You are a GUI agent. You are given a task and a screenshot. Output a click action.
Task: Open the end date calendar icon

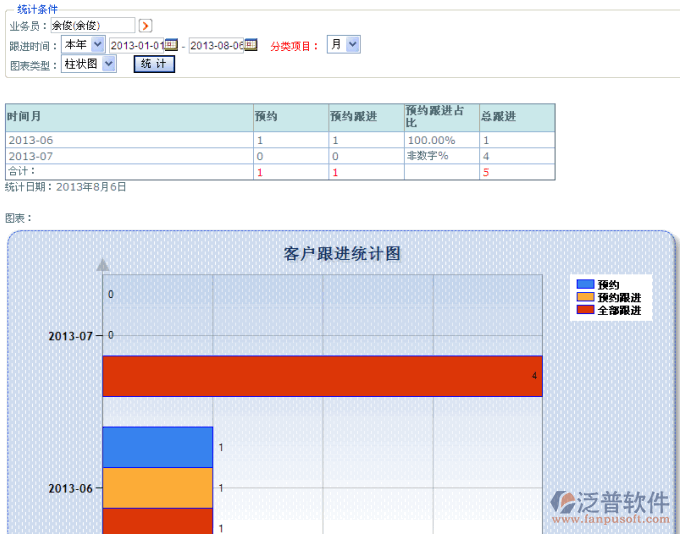(x=251, y=45)
